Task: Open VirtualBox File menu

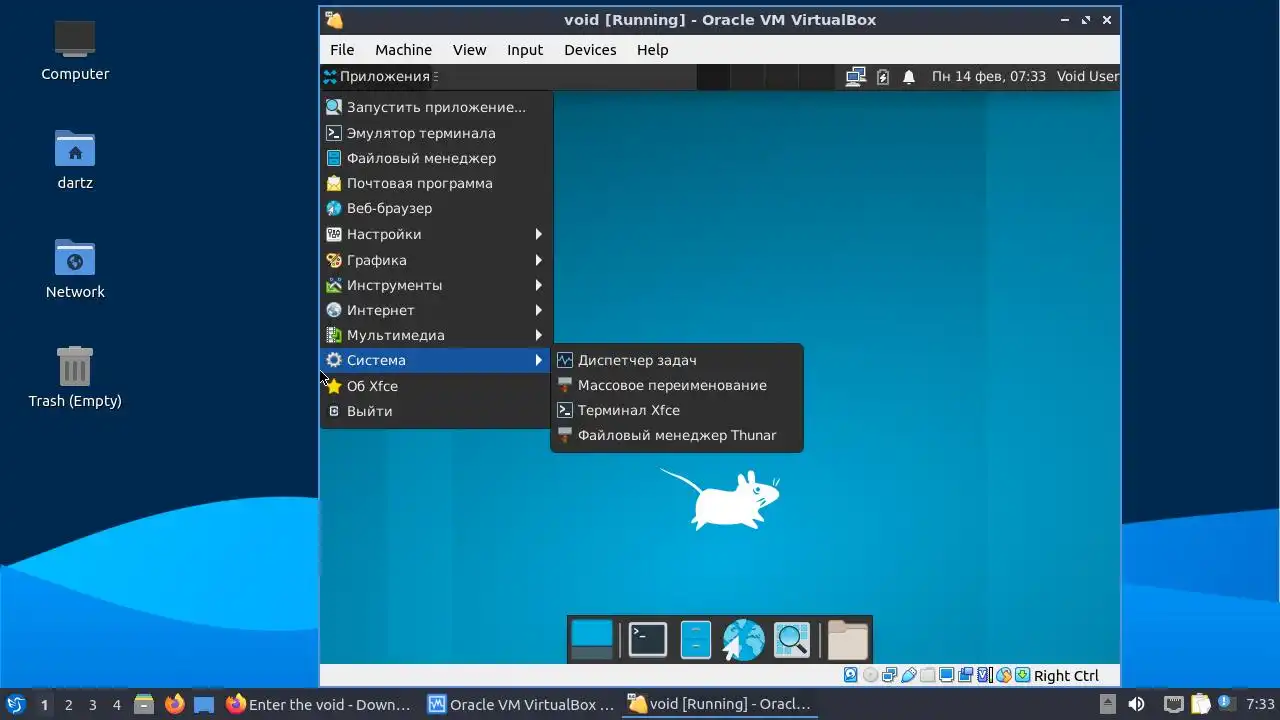Action: pos(342,49)
